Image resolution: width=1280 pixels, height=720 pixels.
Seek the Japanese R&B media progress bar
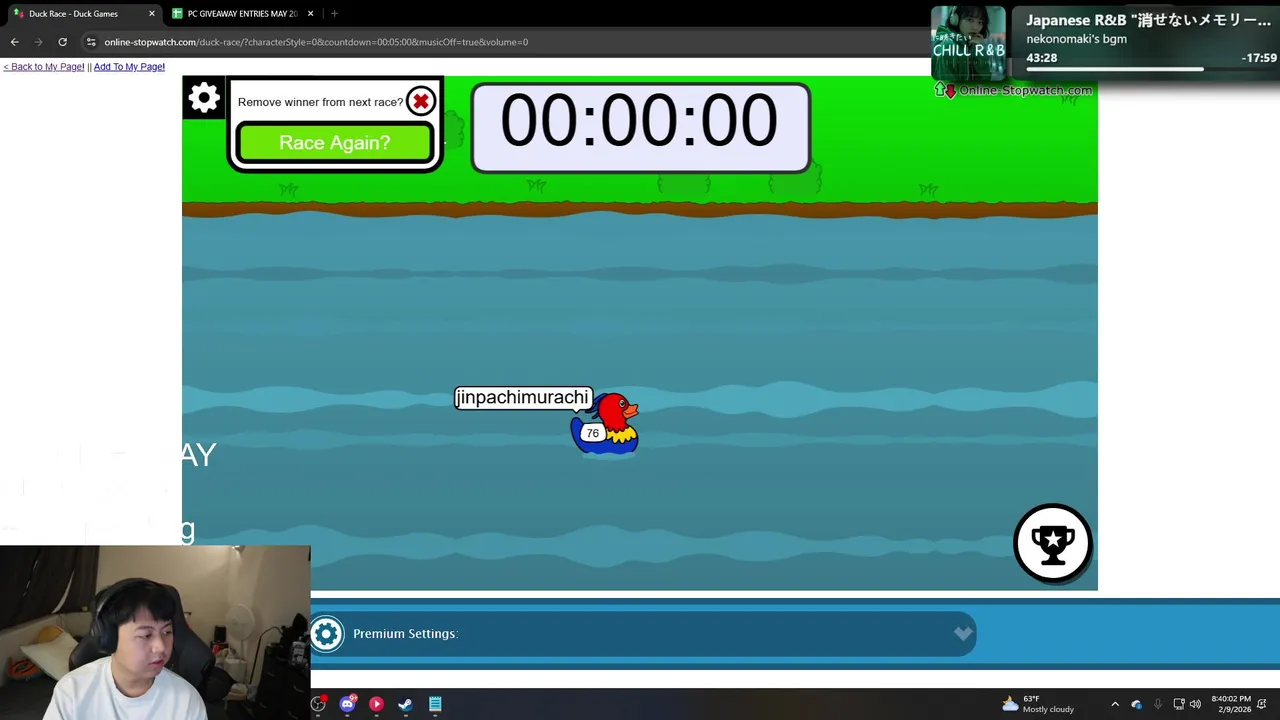(x=1150, y=70)
